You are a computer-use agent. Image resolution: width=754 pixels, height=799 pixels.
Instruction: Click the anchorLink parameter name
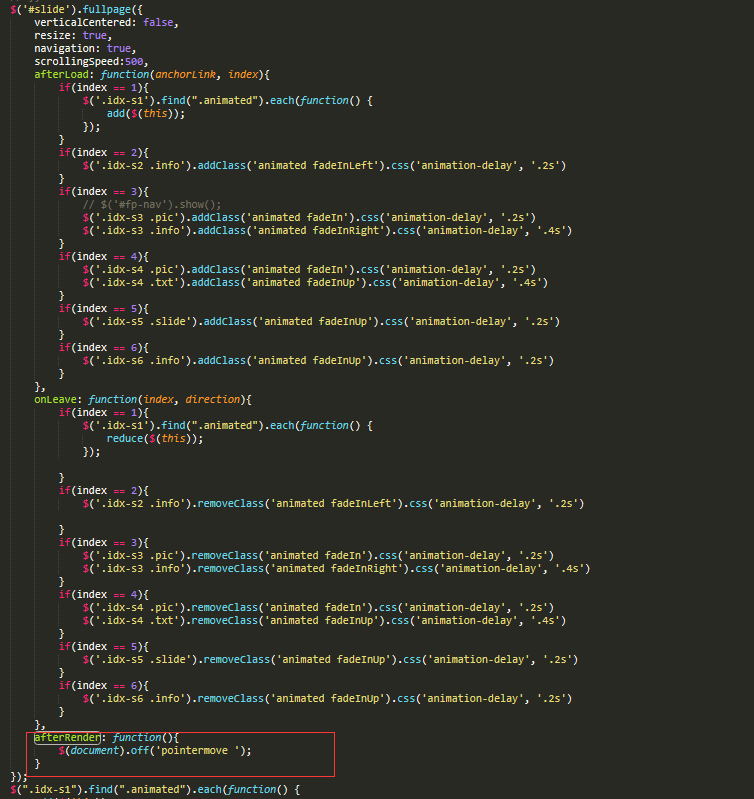[x=185, y=74]
